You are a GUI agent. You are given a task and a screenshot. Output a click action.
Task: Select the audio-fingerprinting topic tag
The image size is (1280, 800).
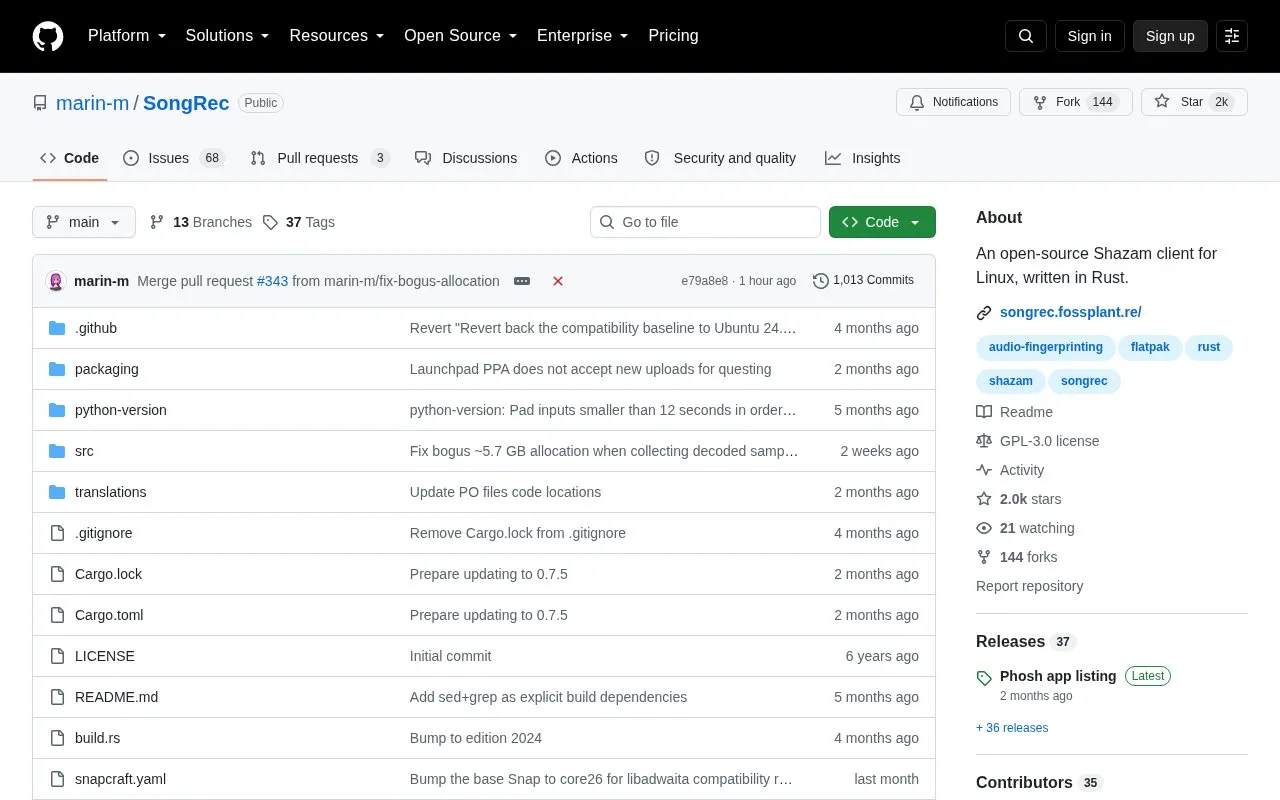pos(1046,347)
